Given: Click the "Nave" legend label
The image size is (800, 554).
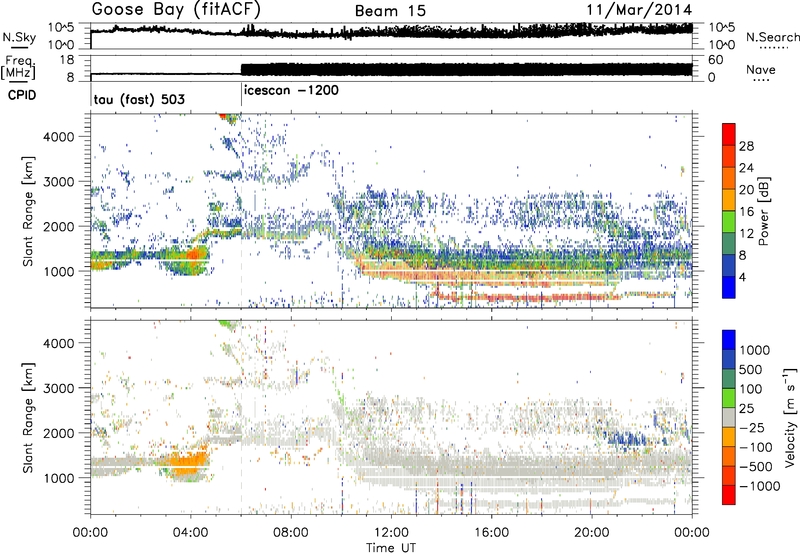Looking at the screenshot, I should click(761, 69).
